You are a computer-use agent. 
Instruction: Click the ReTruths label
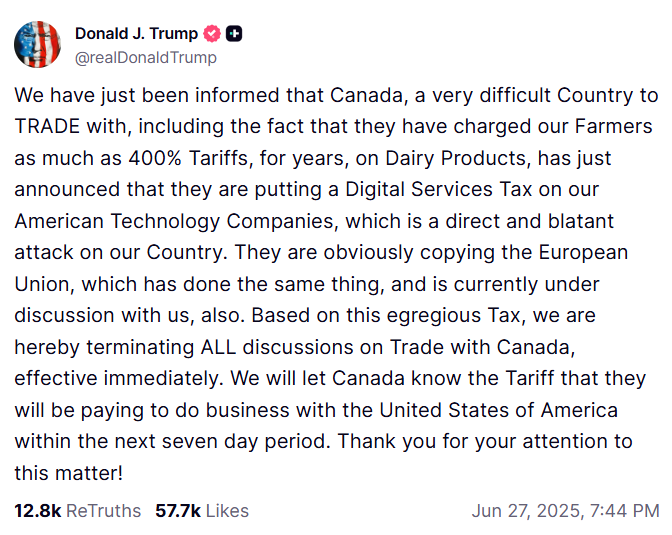tap(103, 511)
